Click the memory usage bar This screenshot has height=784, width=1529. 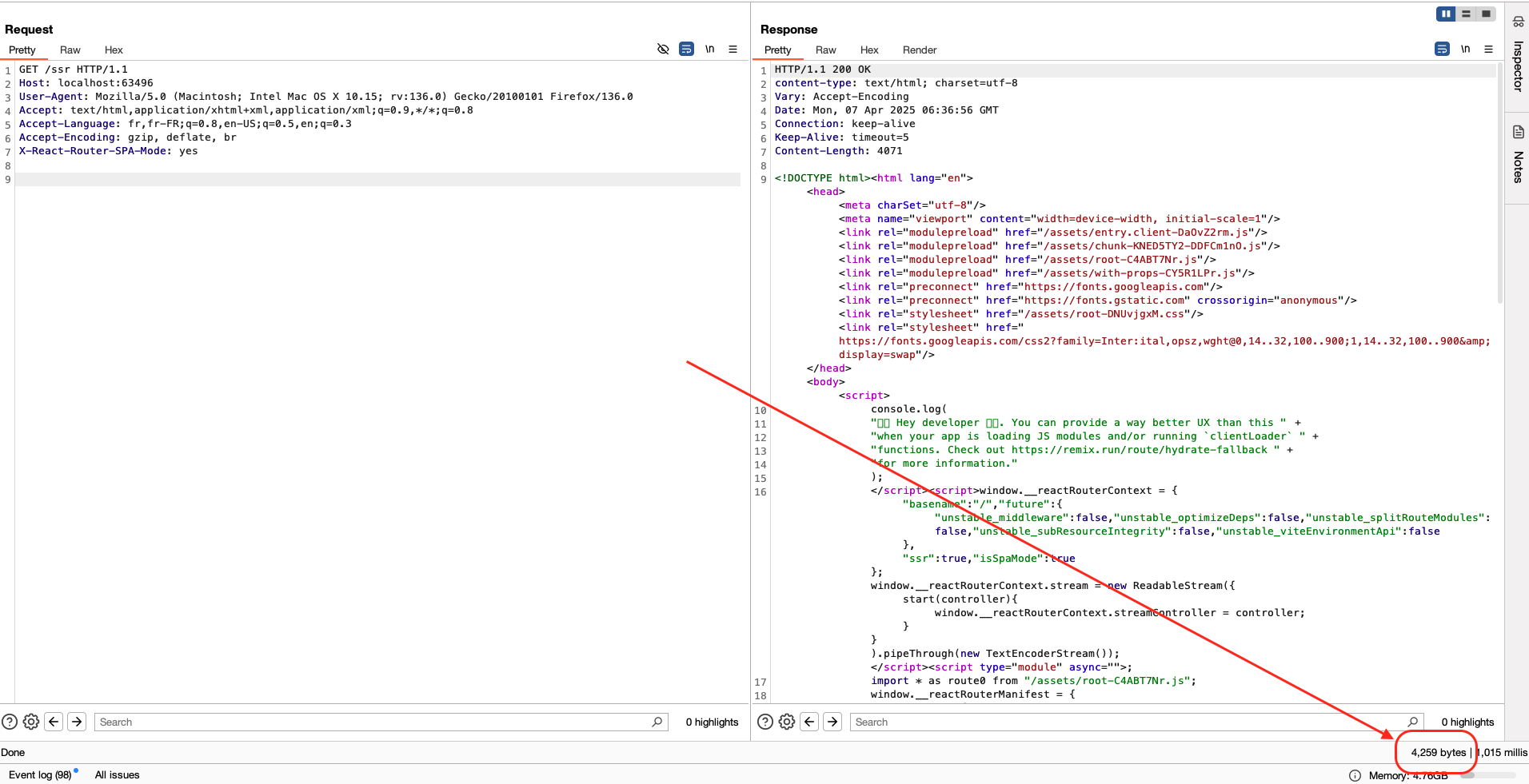(1487, 775)
